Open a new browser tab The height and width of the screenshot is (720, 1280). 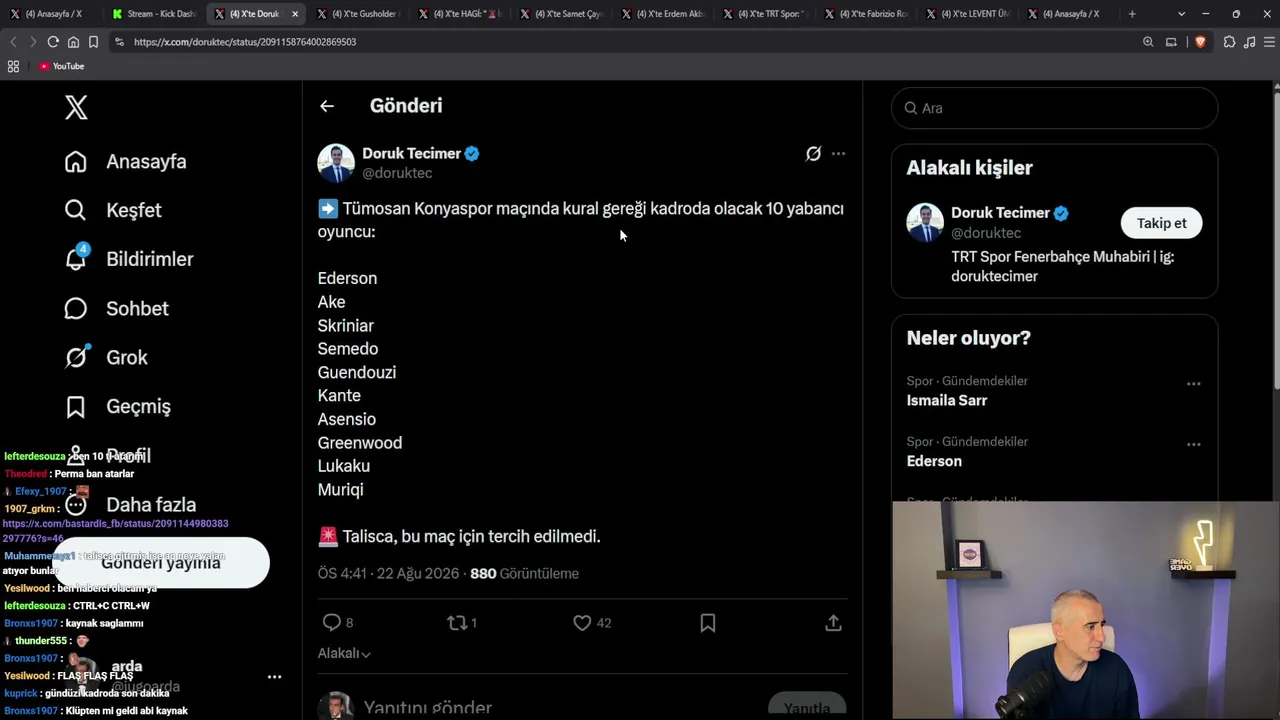point(1132,14)
